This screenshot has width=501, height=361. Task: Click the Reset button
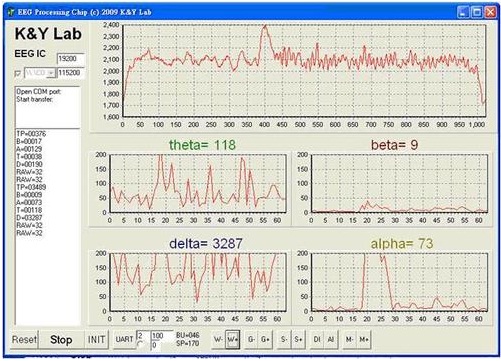(24, 340)
